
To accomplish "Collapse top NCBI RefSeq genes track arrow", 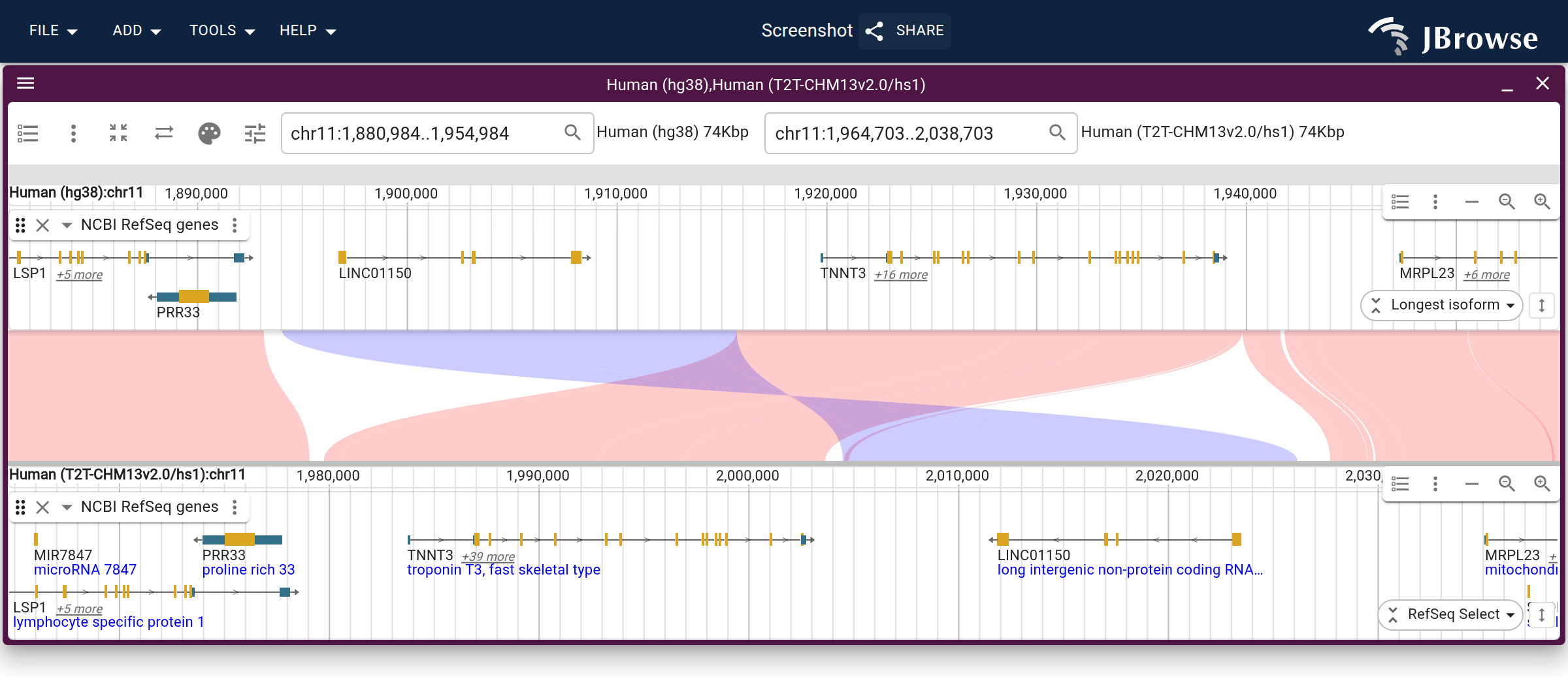I will click(x=67, y=225).
